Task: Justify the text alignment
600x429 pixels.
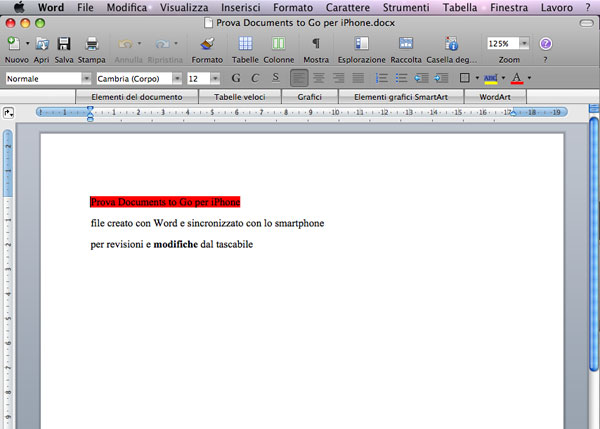Action: coord(358,78)
